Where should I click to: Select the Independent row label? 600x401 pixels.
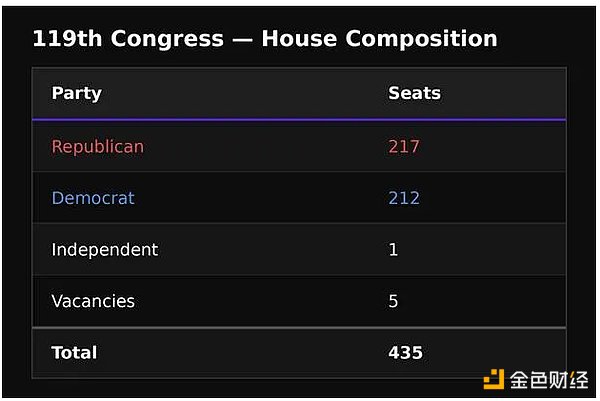tap(105, 250)
